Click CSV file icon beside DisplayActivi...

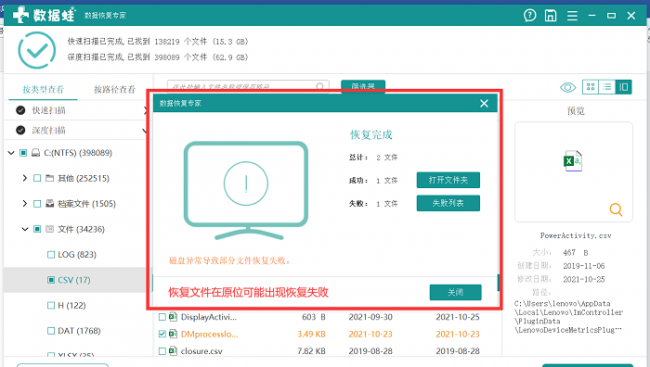(173, 317)
